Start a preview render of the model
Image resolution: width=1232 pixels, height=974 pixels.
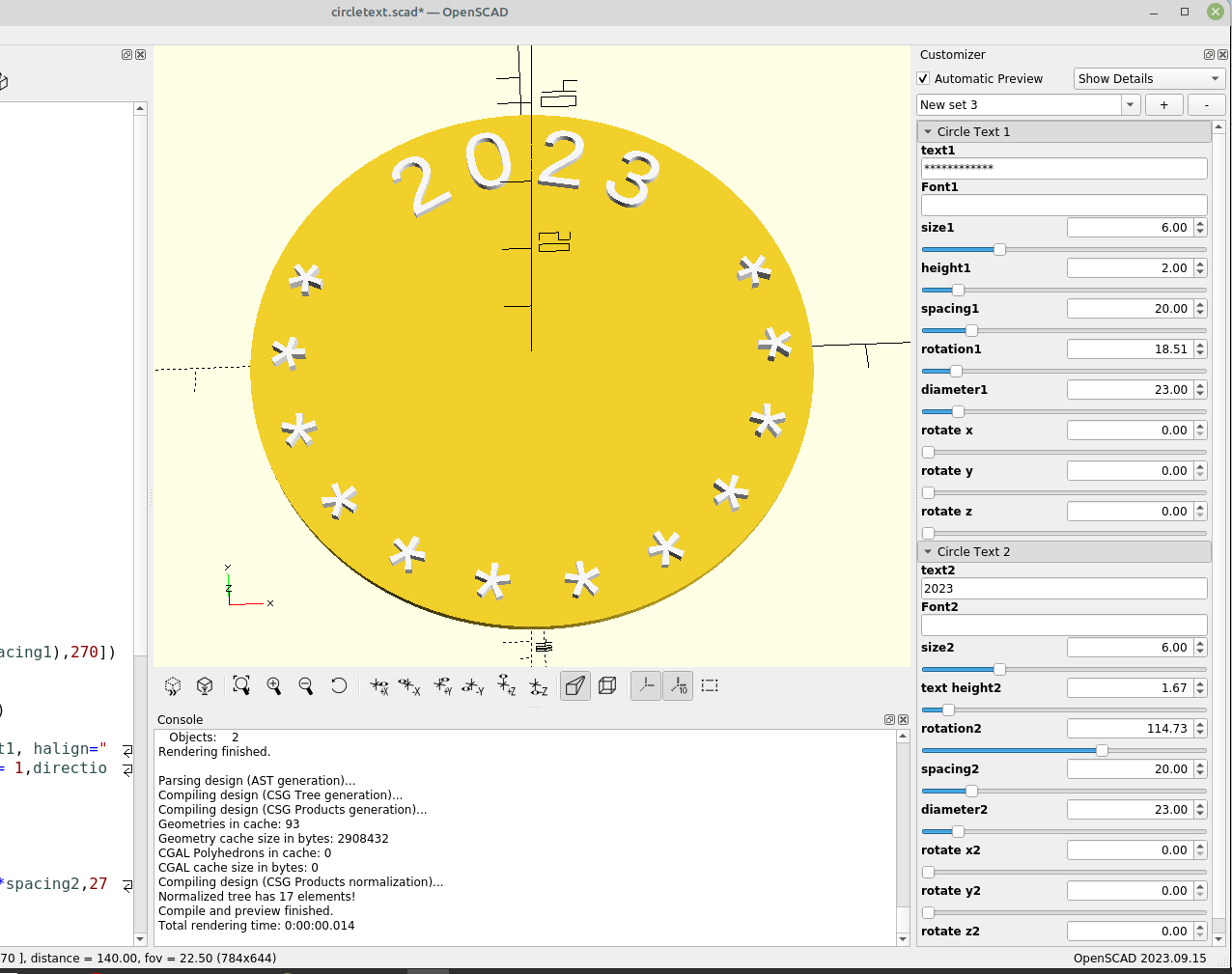pos(173,685)
